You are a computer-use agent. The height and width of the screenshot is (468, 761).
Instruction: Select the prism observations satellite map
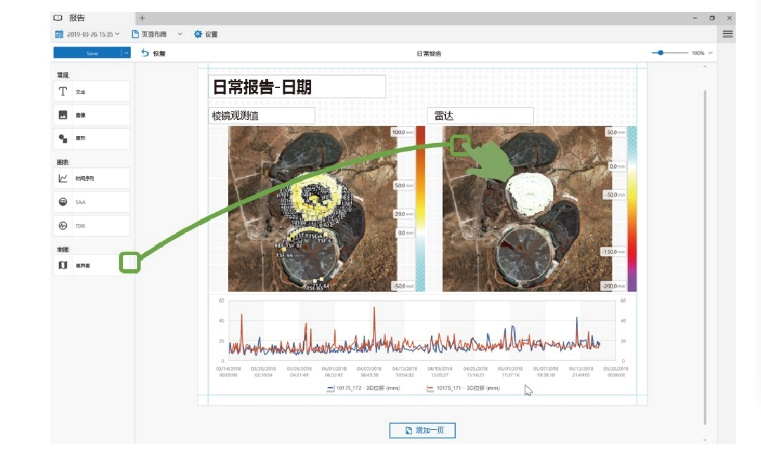pyautogui.click(x=312, y=209)
